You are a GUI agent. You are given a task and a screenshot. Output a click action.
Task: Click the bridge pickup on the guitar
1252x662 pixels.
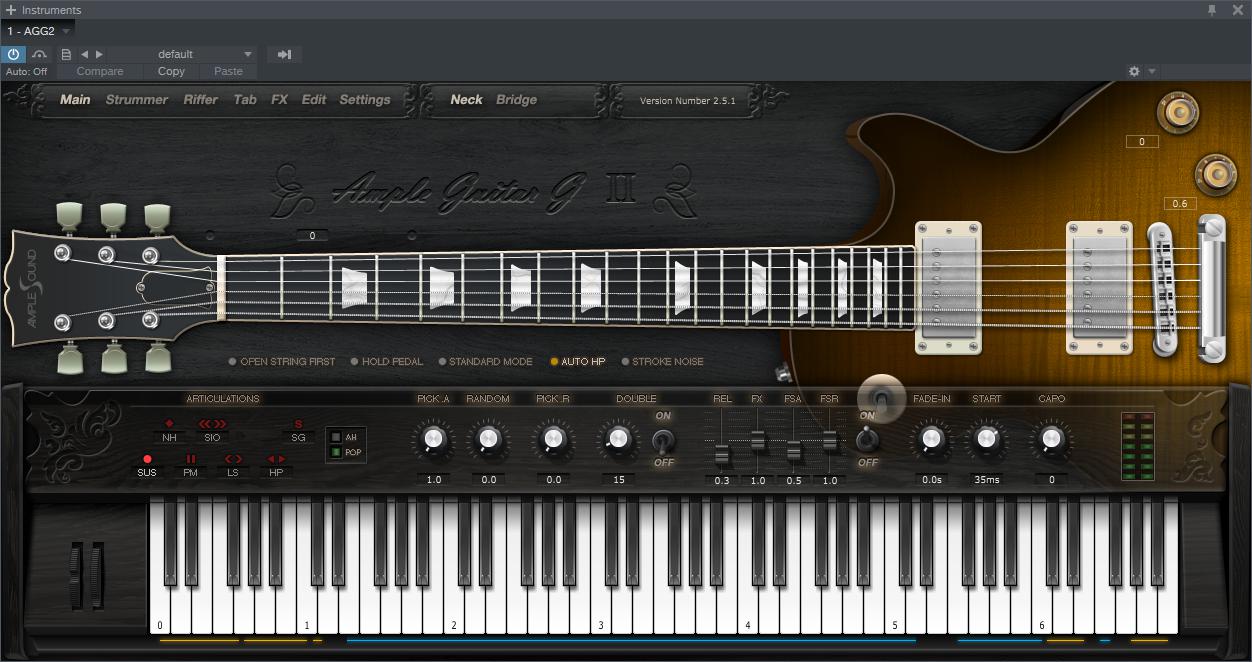[x=1099, y=288]
